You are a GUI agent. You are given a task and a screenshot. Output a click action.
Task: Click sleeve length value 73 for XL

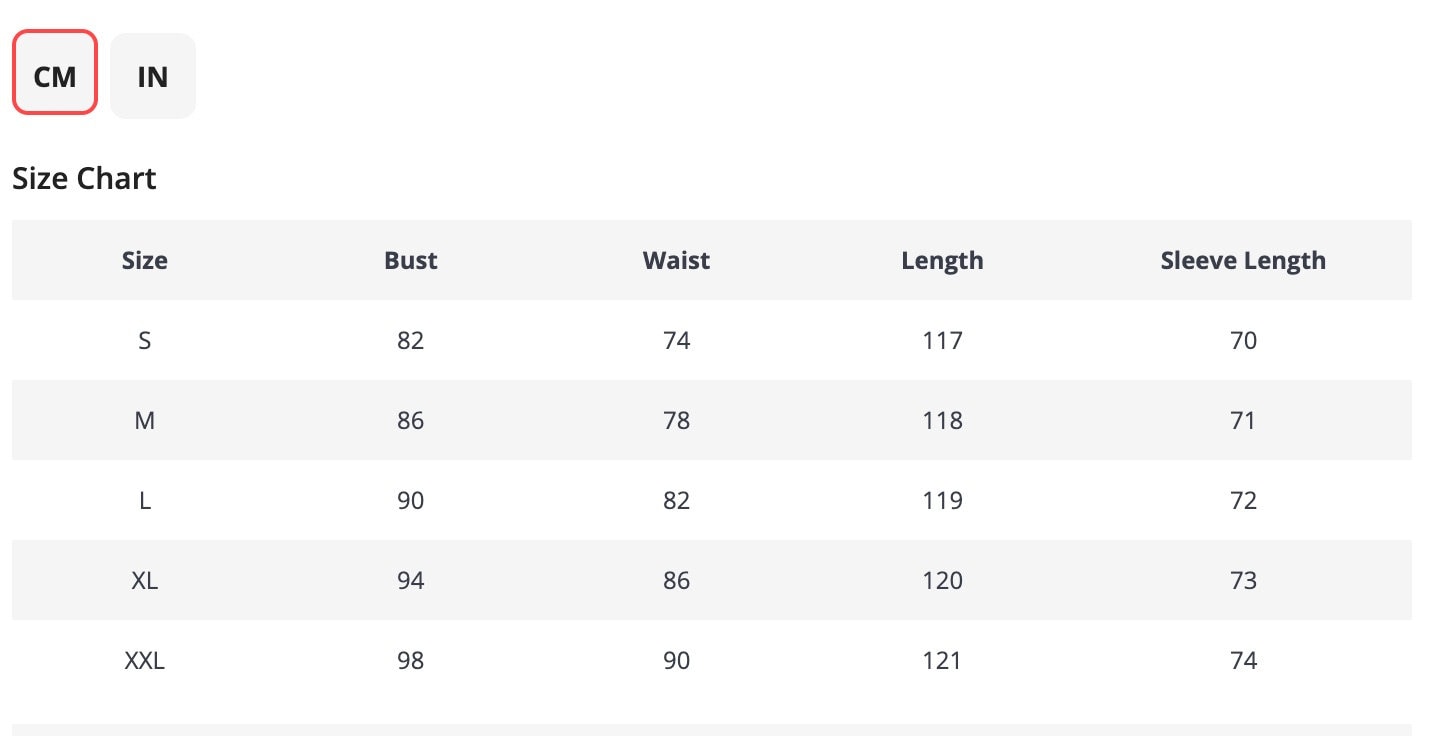click(x=1243, y=580)
